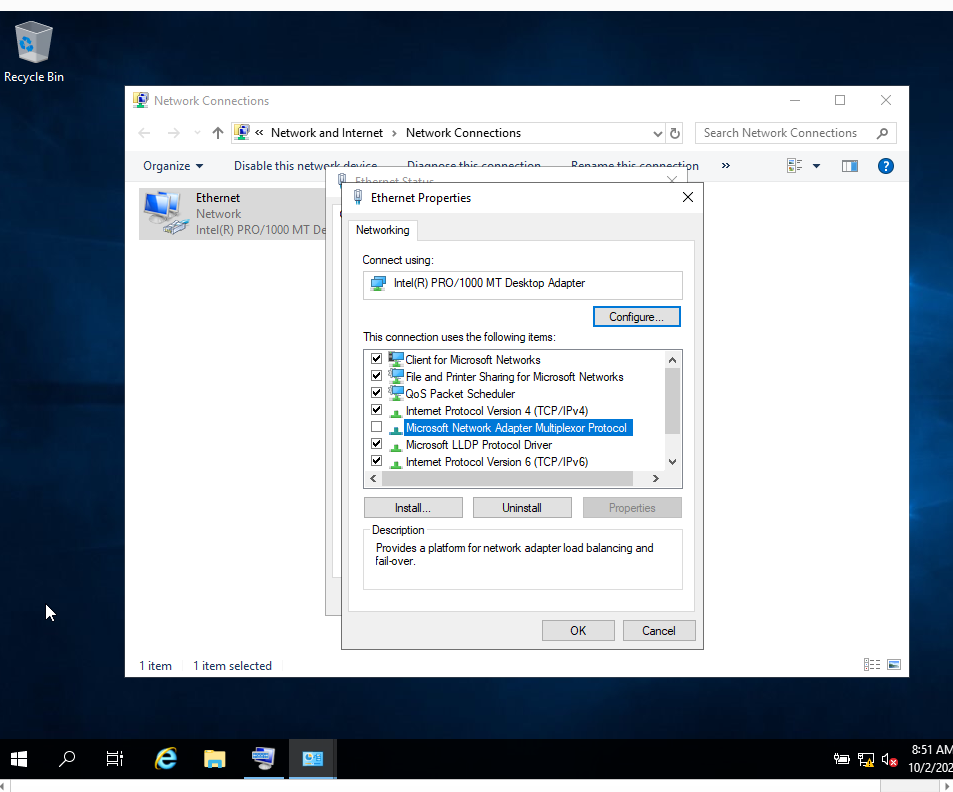953x792 pixels.
Task: Click Disable this network device
Action: coord(306,166)
